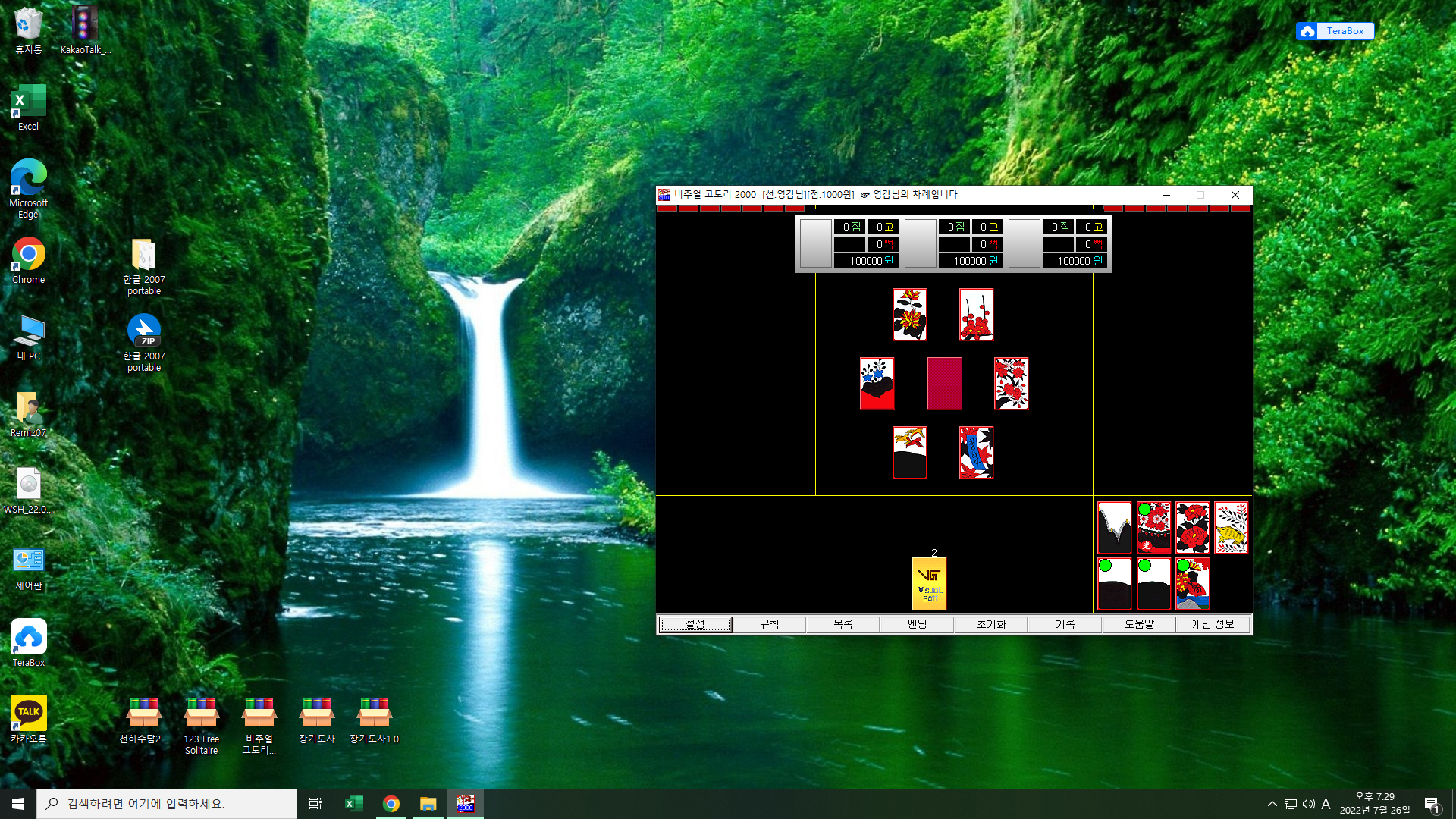Open the 설정 settings button
Viewport: 1456px width, 819px height.
pyautogui.click(x=695, y=624)
